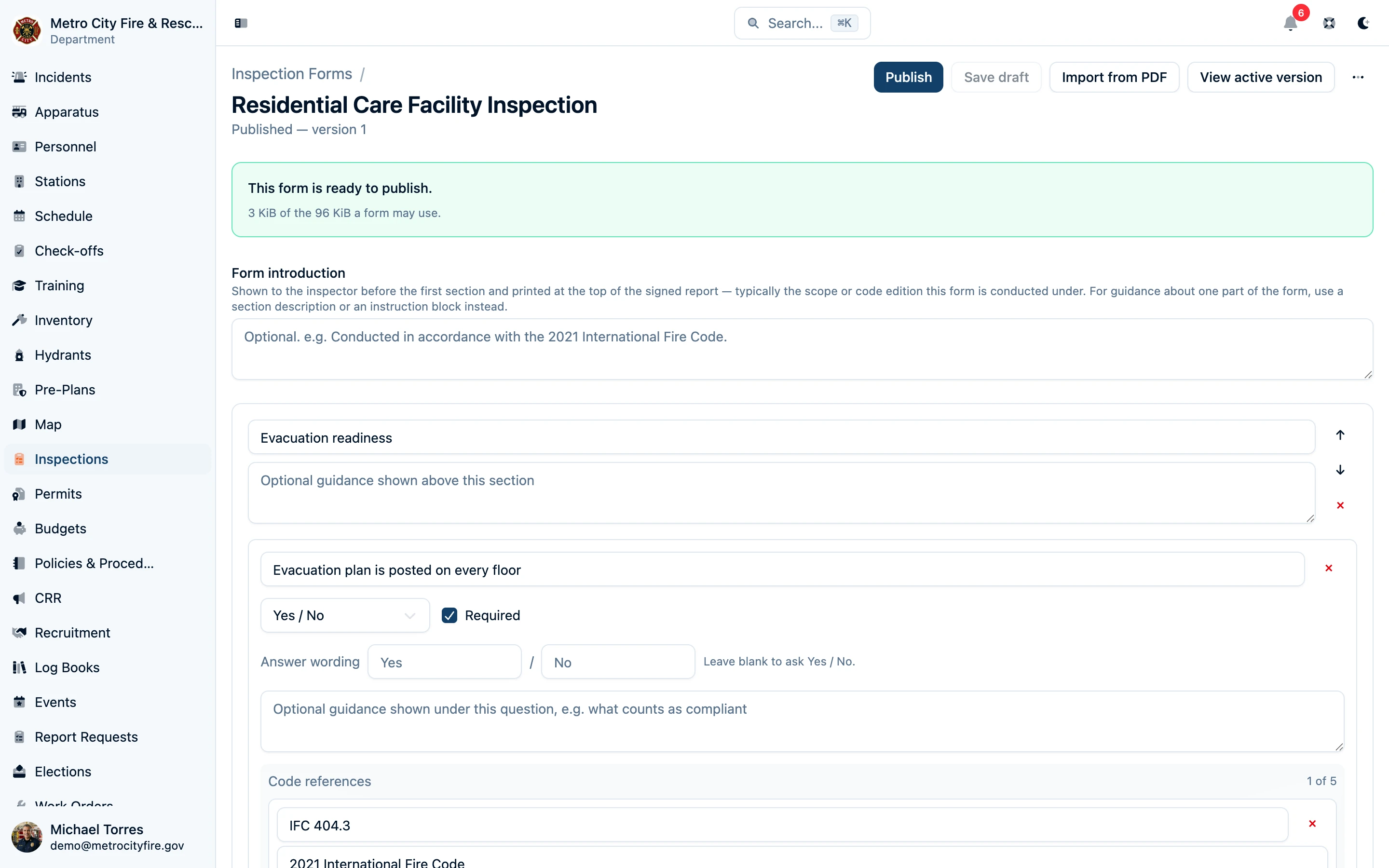Edit the Evacuation plan question text

[x=782, y=570]
